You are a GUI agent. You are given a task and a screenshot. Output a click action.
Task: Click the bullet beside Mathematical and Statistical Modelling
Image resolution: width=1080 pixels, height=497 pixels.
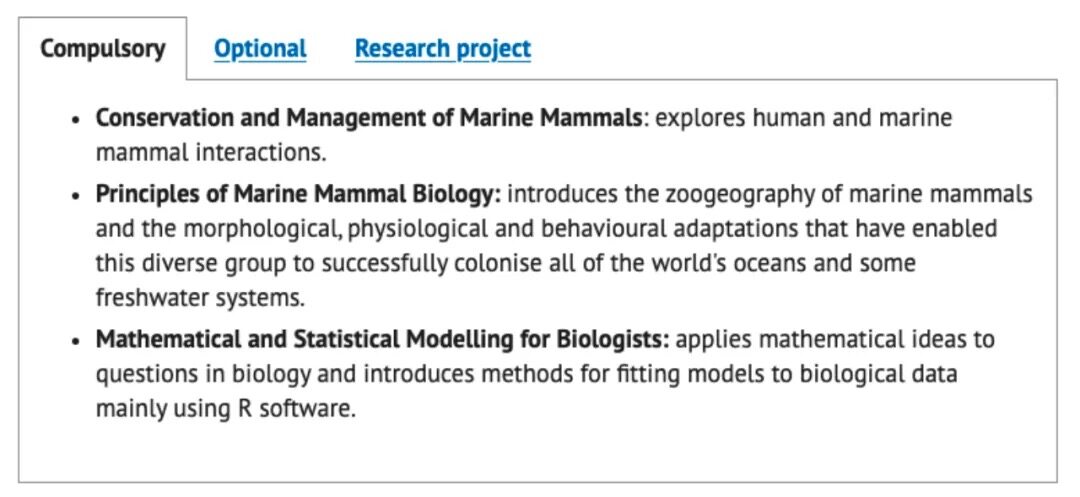coord(76,341)
